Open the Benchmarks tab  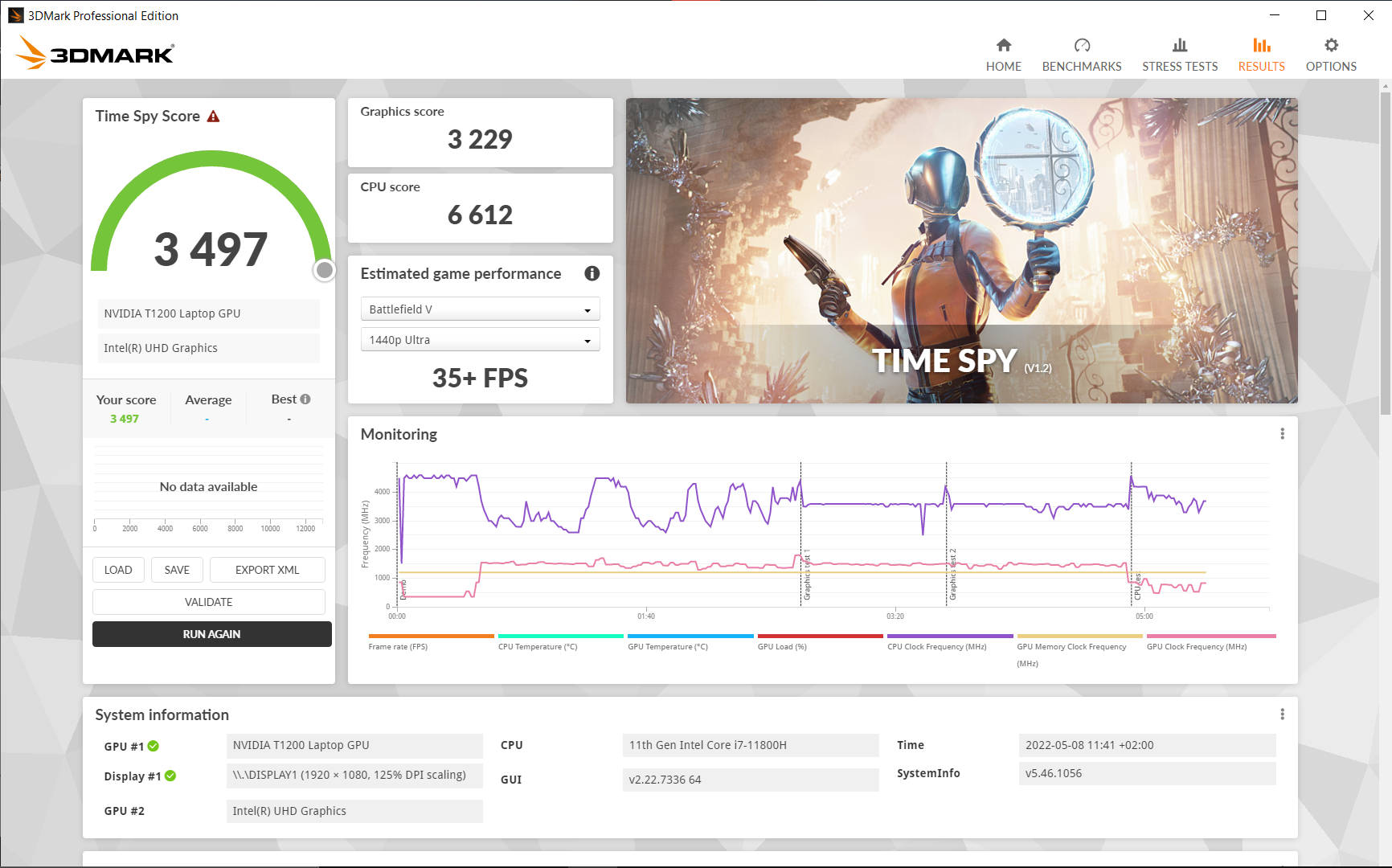point(1082,55)
